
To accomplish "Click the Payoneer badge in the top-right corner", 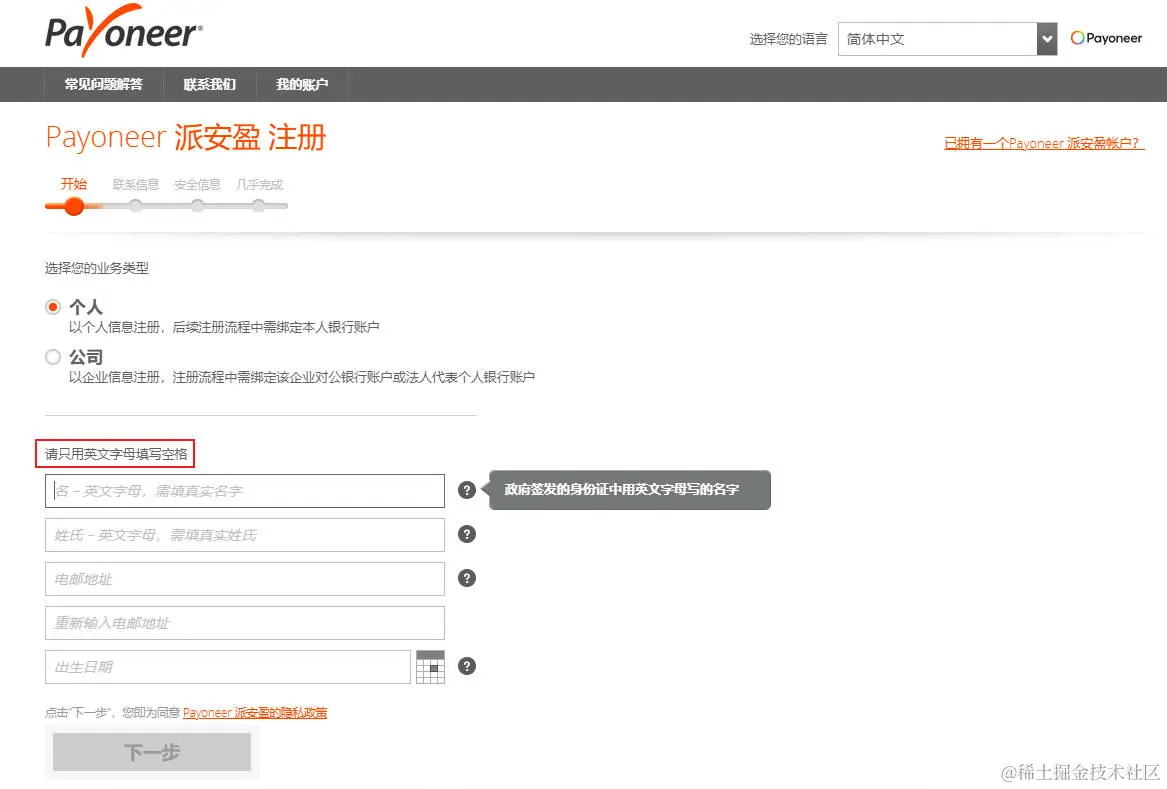I will pyautogui.click(x=1106, y=37).
